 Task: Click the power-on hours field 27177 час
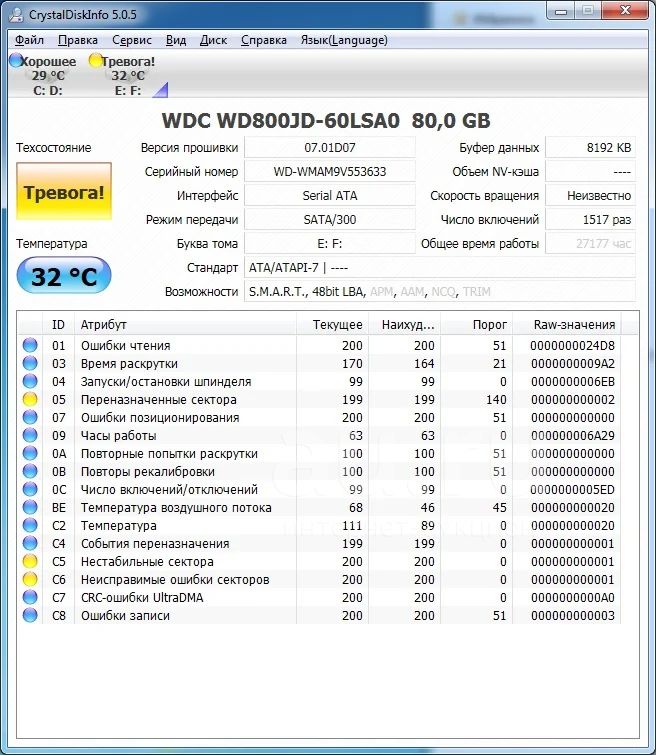pyautogui.click(x=590, y=244)
